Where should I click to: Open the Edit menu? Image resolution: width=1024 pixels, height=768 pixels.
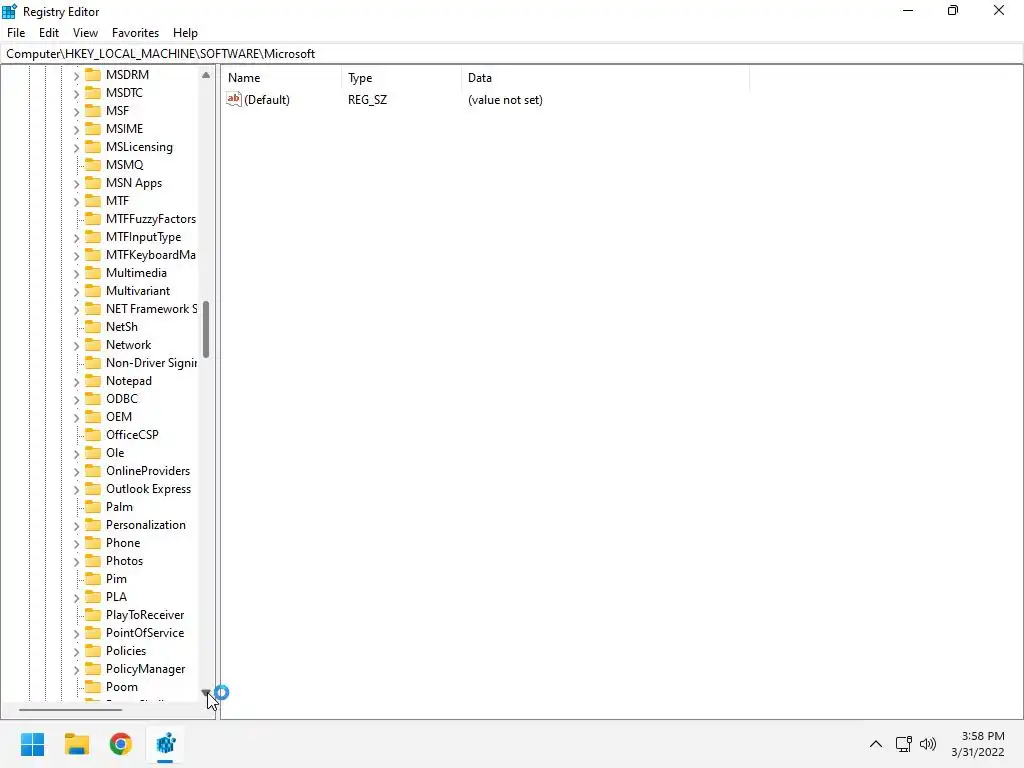click(48, 33)
